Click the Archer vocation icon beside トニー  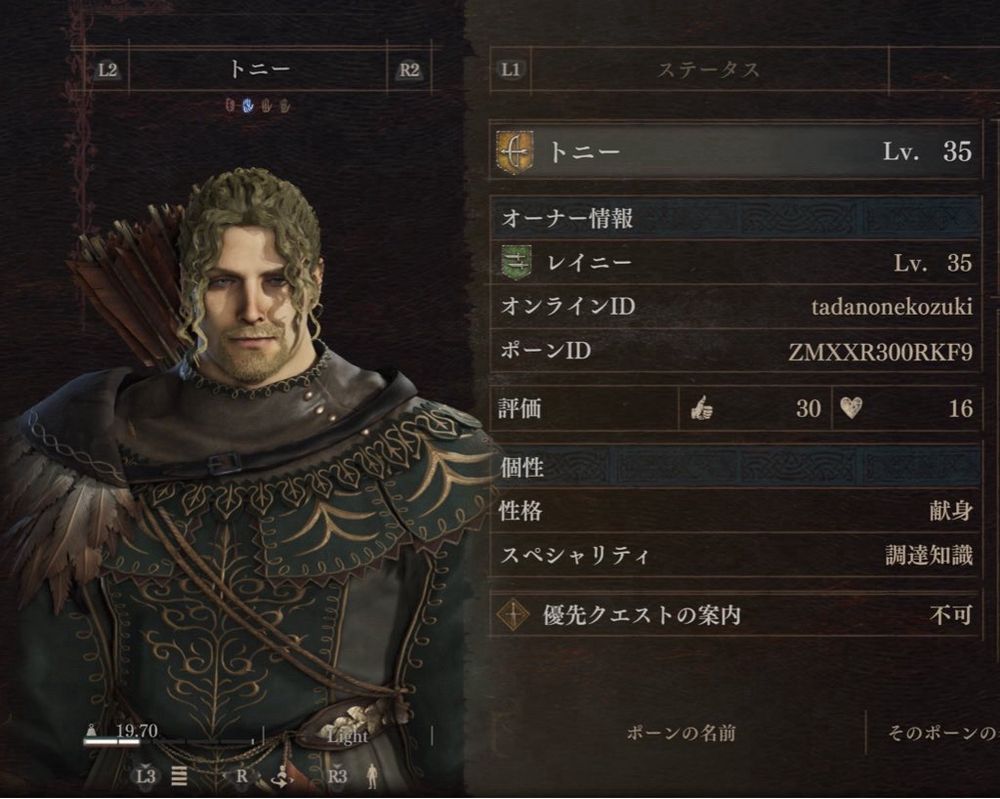515,153
